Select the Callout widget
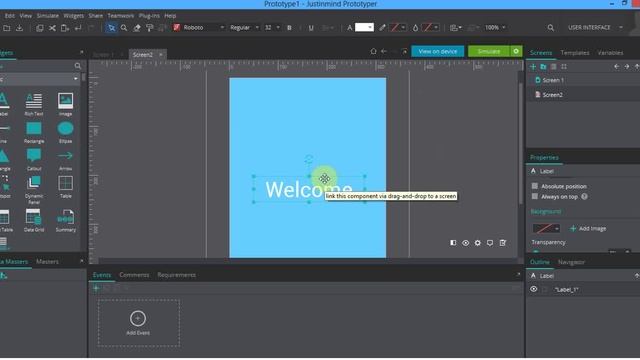 [34, 160]
